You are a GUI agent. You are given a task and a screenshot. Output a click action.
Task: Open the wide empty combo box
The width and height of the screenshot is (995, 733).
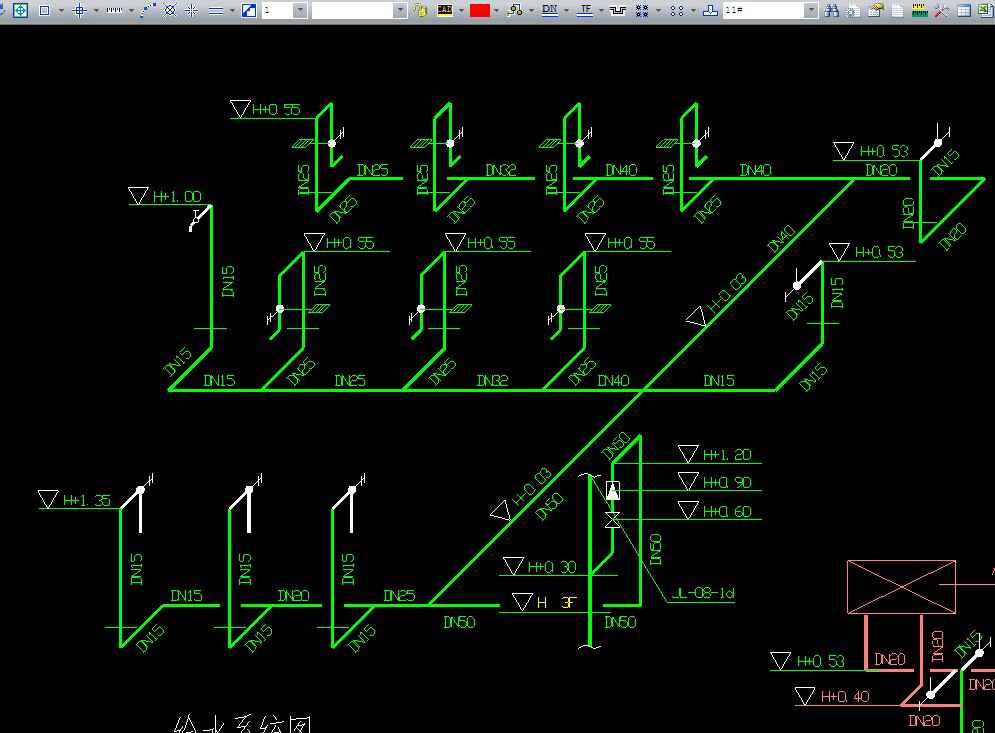400,10
